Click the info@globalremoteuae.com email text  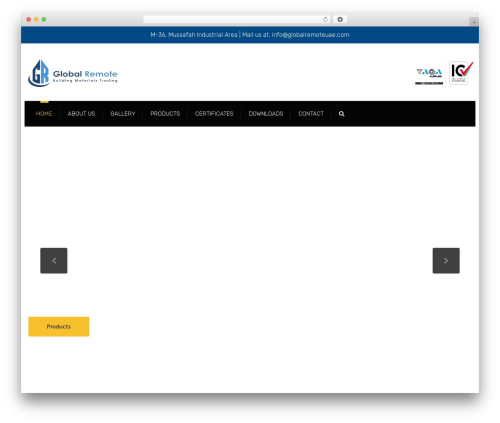point(310,35)
